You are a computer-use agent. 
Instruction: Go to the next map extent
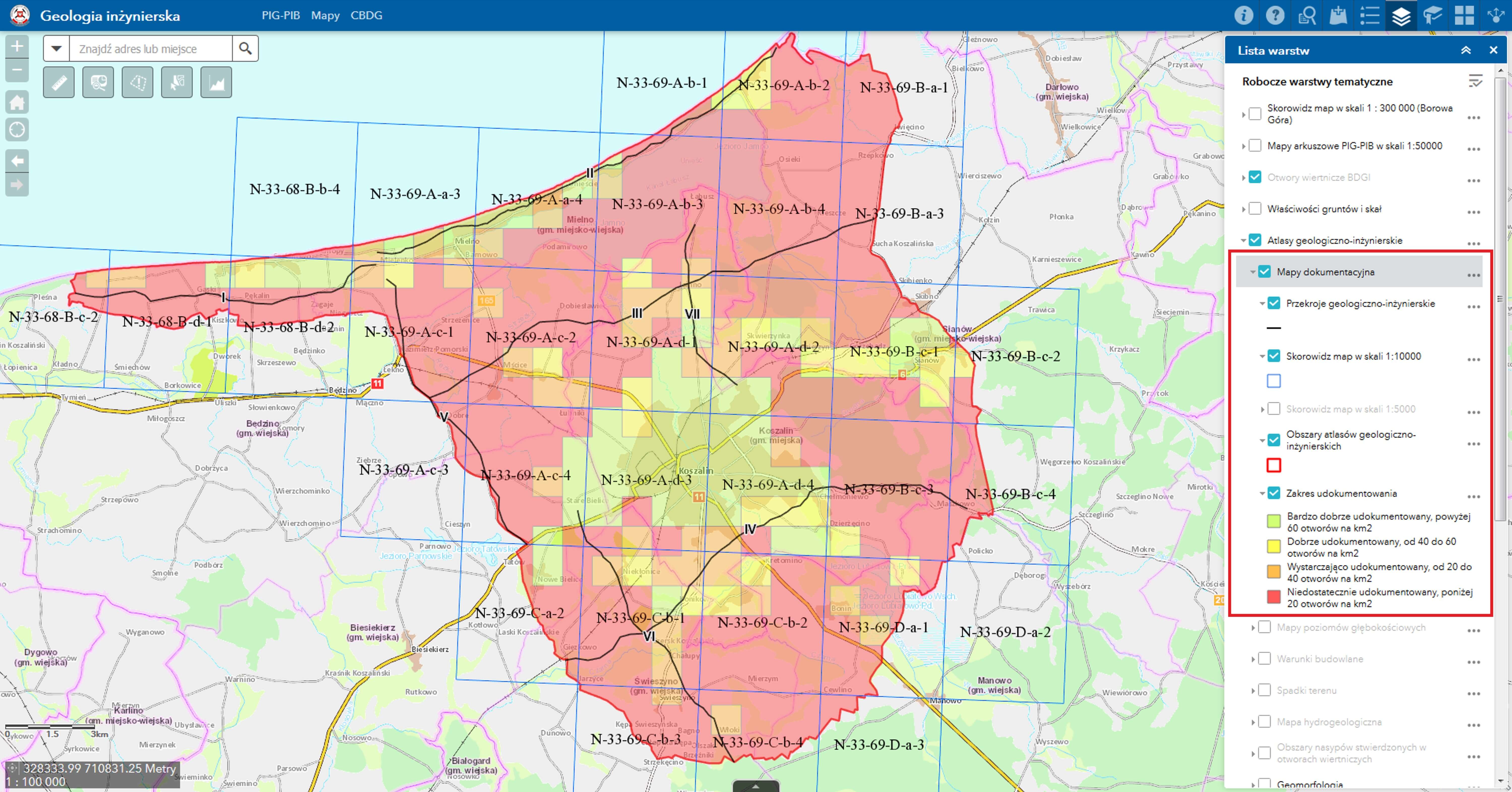coord(17,185)
